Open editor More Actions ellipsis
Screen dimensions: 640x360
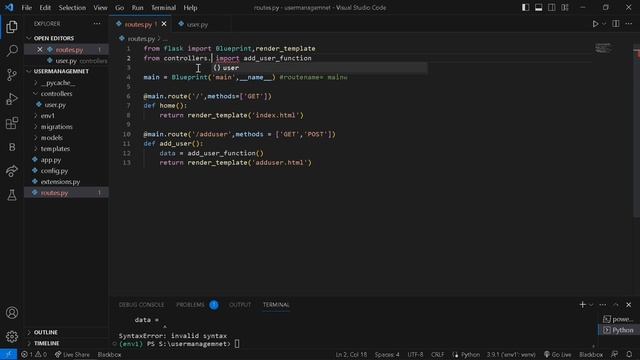(x=629, y=24)
